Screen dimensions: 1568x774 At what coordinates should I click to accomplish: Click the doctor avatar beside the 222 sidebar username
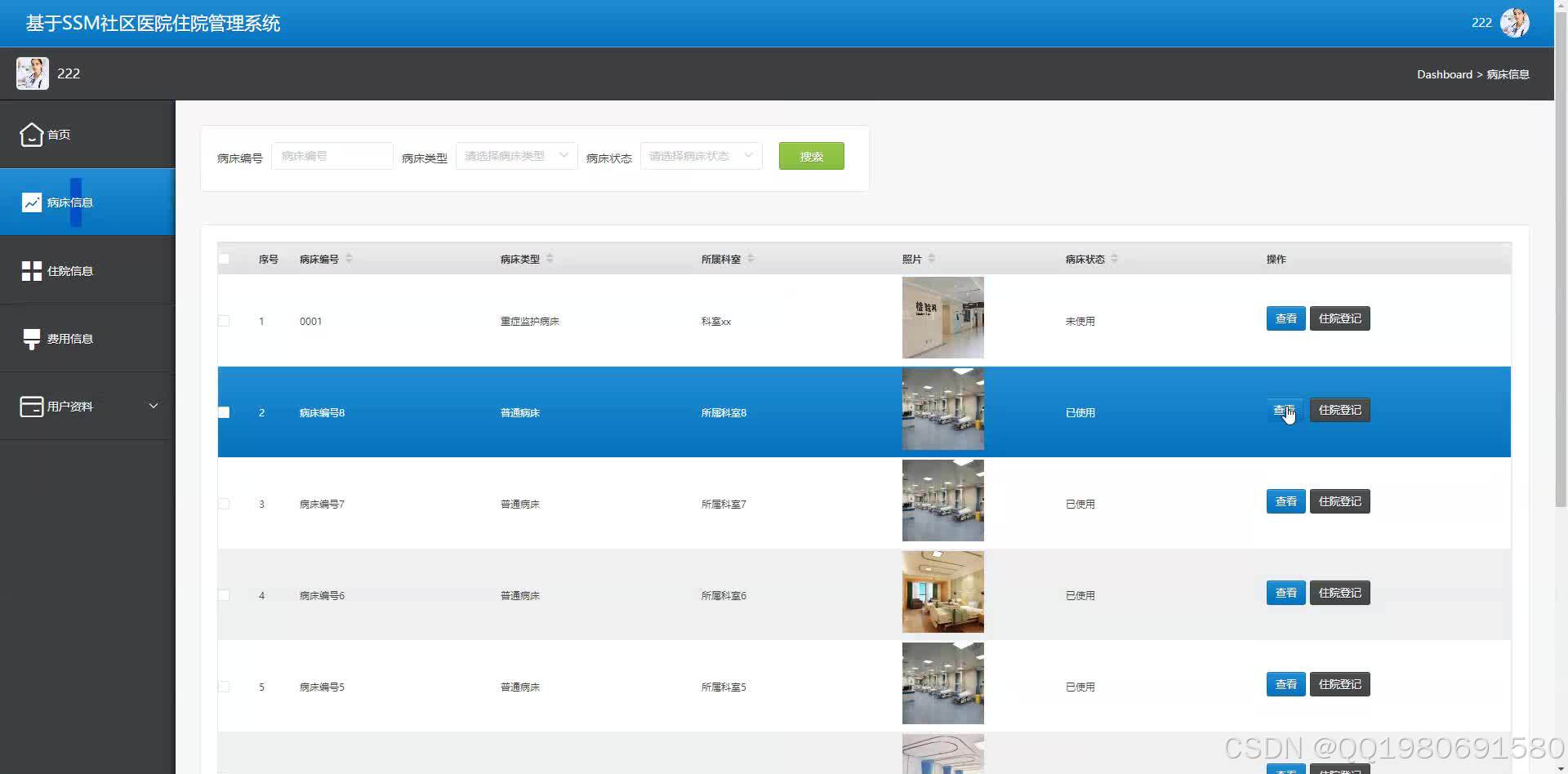[x=32, y=73]
